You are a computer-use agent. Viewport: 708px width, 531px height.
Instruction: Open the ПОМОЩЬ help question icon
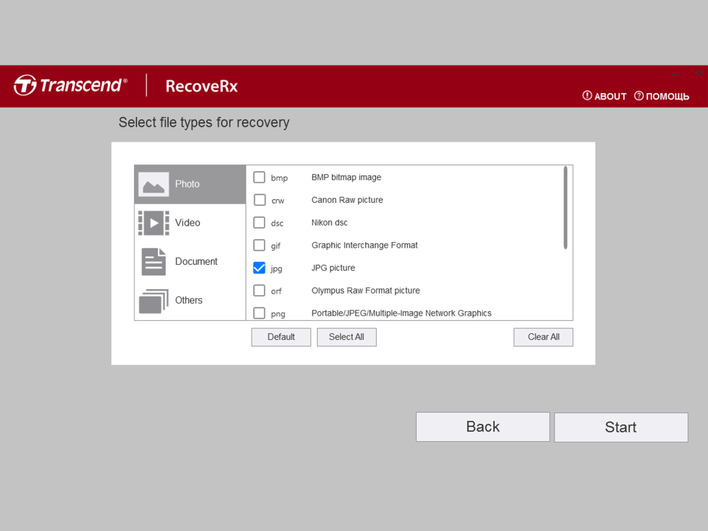click(x=639, y=96)
